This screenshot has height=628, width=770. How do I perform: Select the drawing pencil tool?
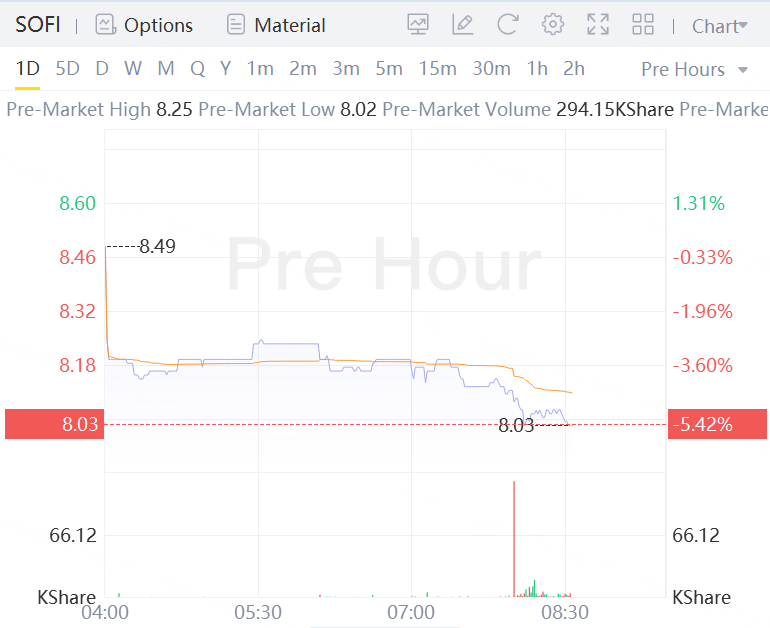coord(462,25)
